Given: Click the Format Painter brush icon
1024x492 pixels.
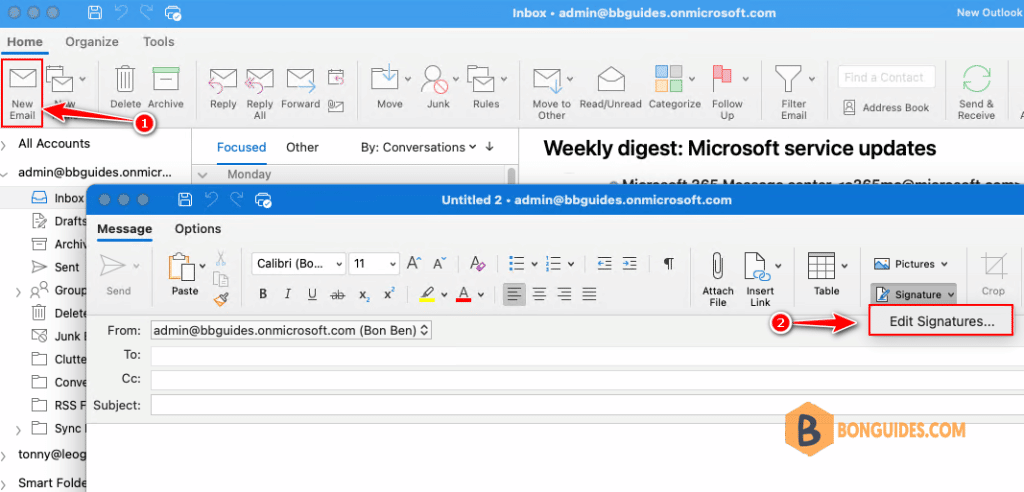Looking at the screenshot, I should 221,299.
